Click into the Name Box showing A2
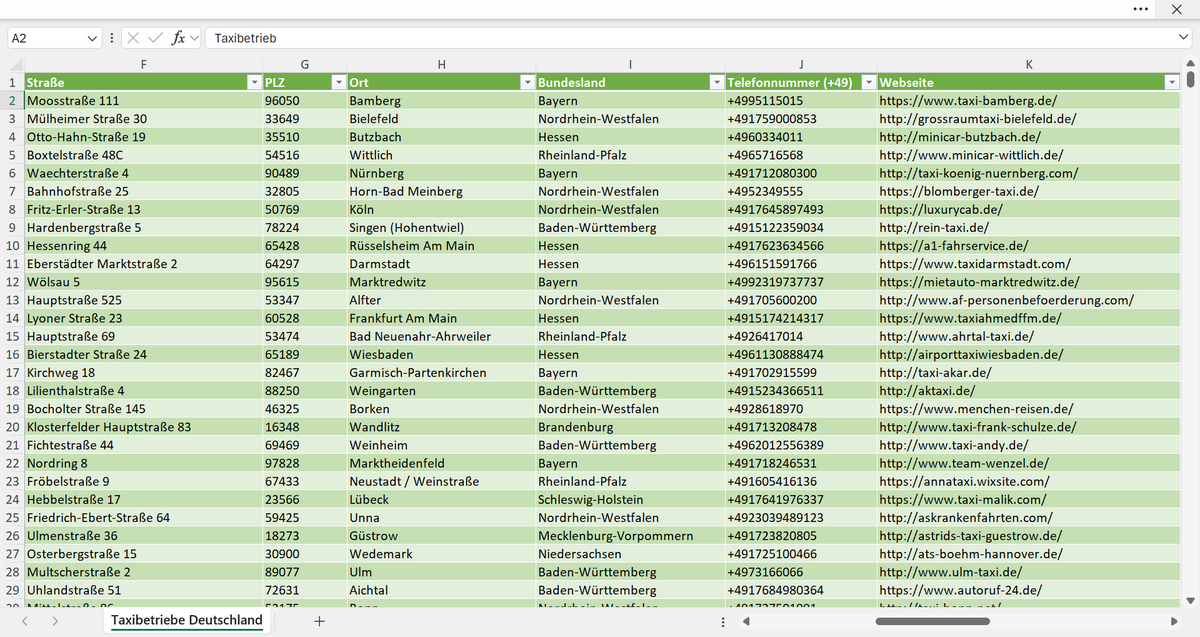This screenshot has width=1200, height=637. pos(47,38)
